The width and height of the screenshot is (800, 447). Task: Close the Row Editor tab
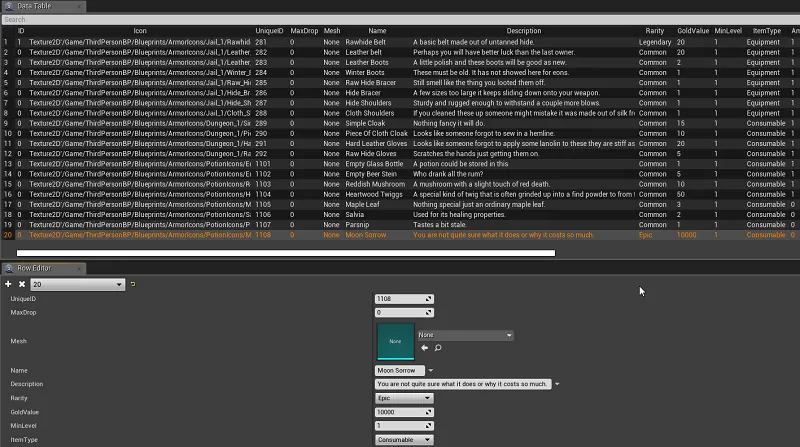79,268
